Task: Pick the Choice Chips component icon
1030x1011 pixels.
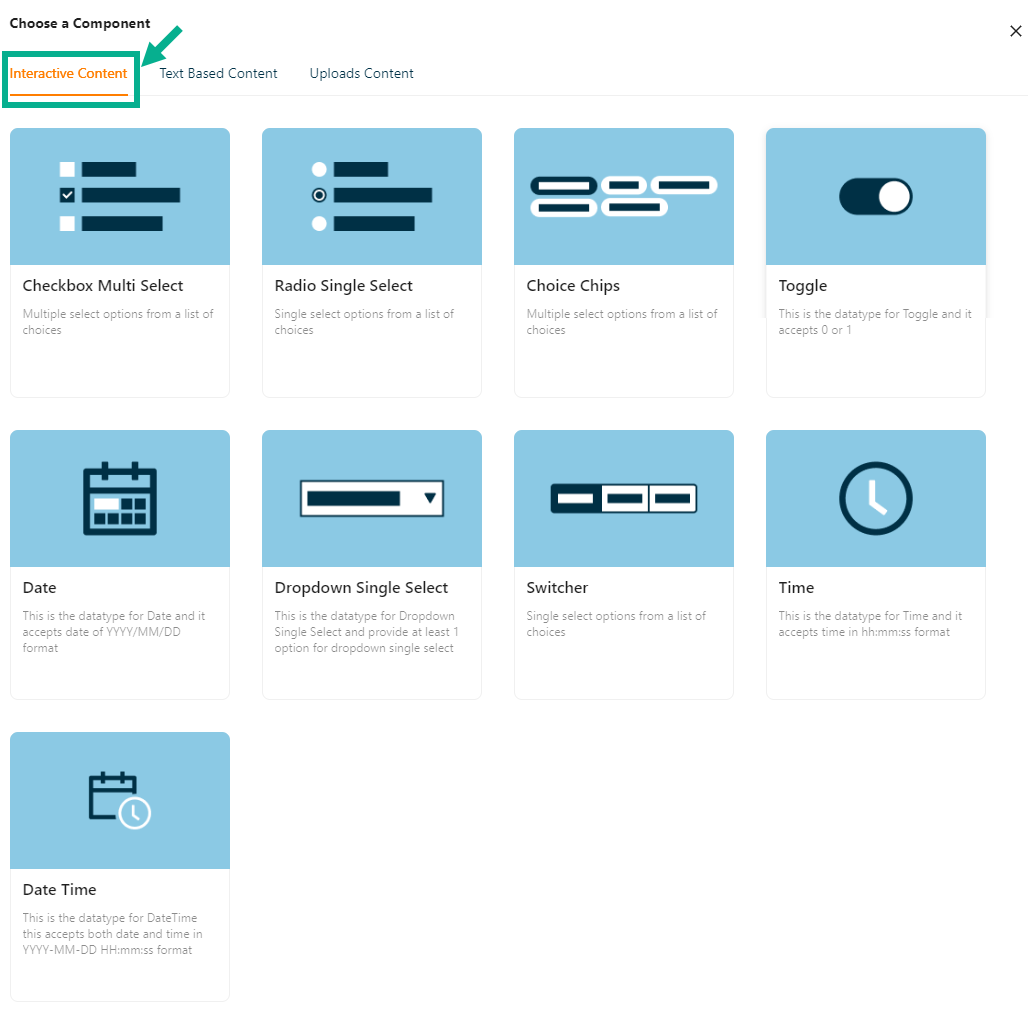Action: tap(624, 196)
